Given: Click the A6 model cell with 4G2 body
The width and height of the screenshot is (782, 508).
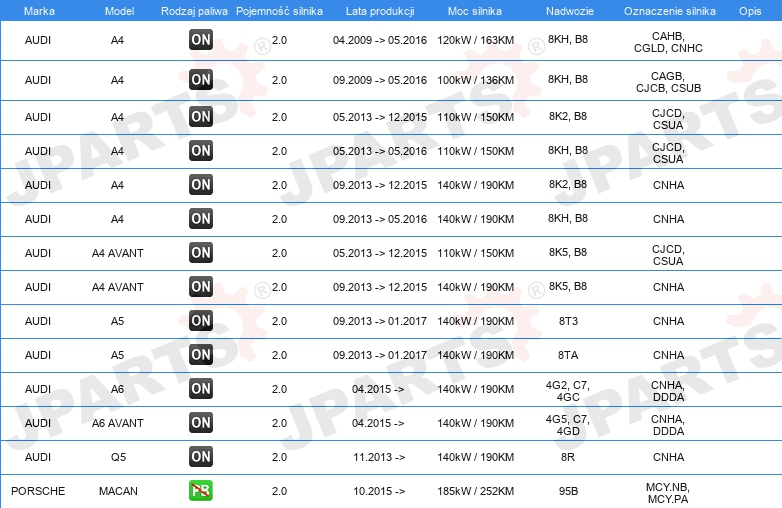Looking at the screenshot, I should [x=117, y=389].
